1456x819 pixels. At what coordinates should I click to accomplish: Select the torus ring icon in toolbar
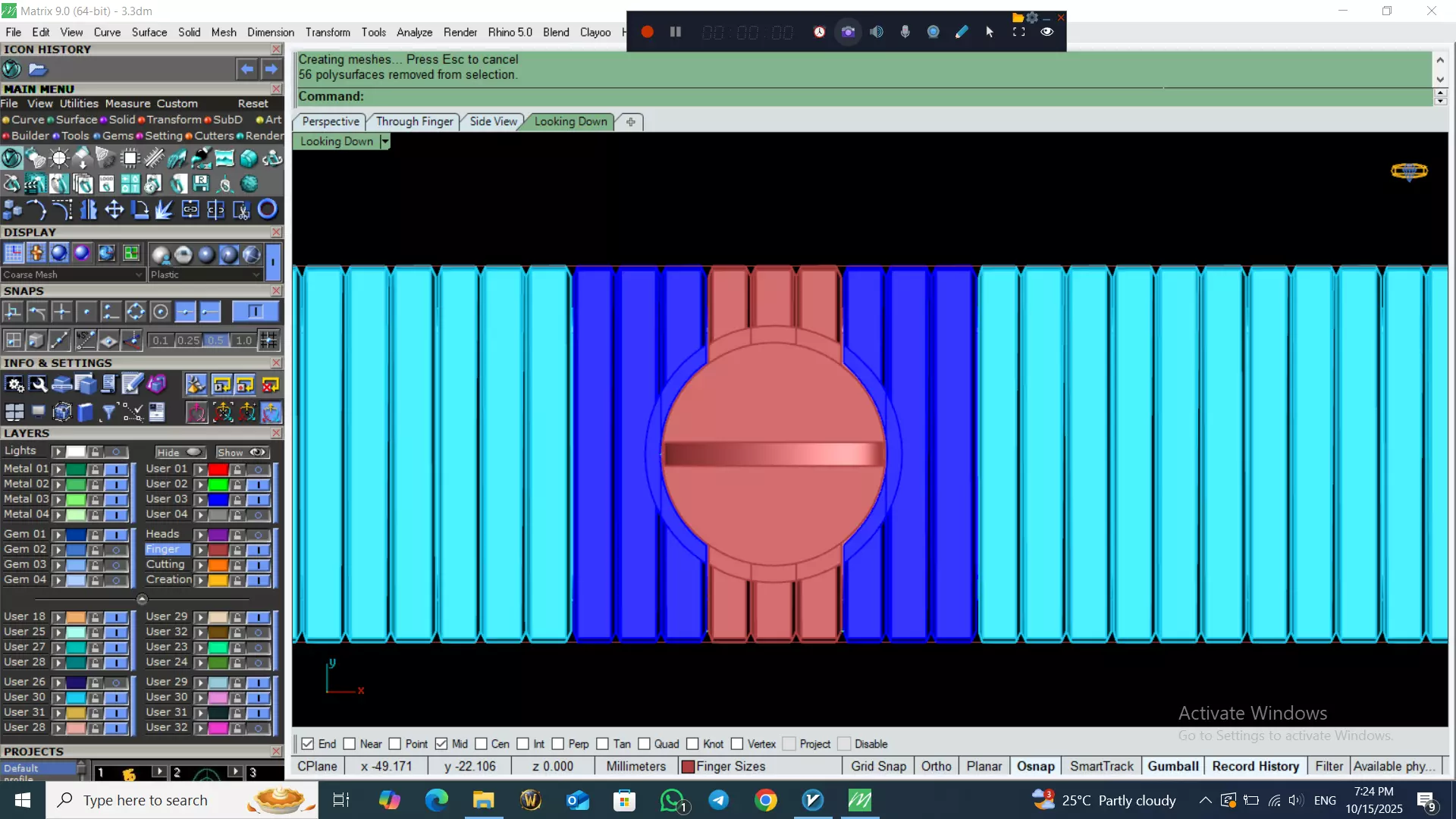pyautogui.click(x=267, y=209)
